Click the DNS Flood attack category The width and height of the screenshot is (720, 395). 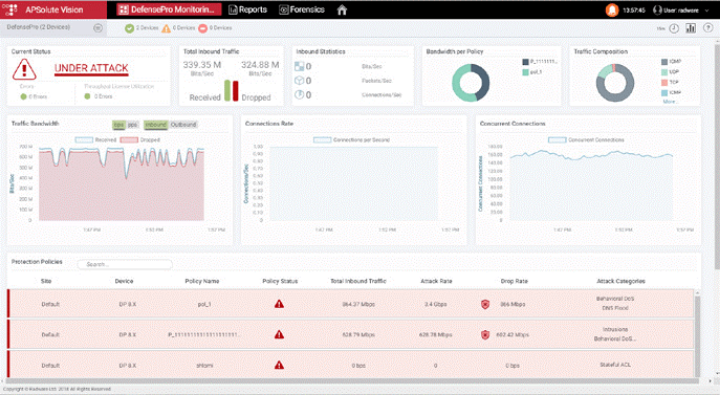[x=615, y=308]
